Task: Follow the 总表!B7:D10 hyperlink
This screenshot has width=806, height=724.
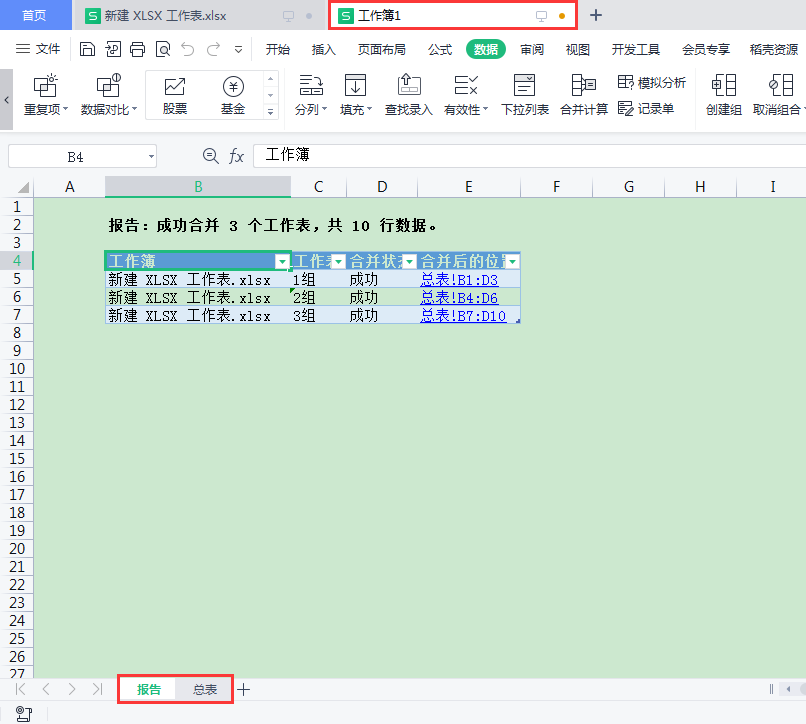Action: 463,316
